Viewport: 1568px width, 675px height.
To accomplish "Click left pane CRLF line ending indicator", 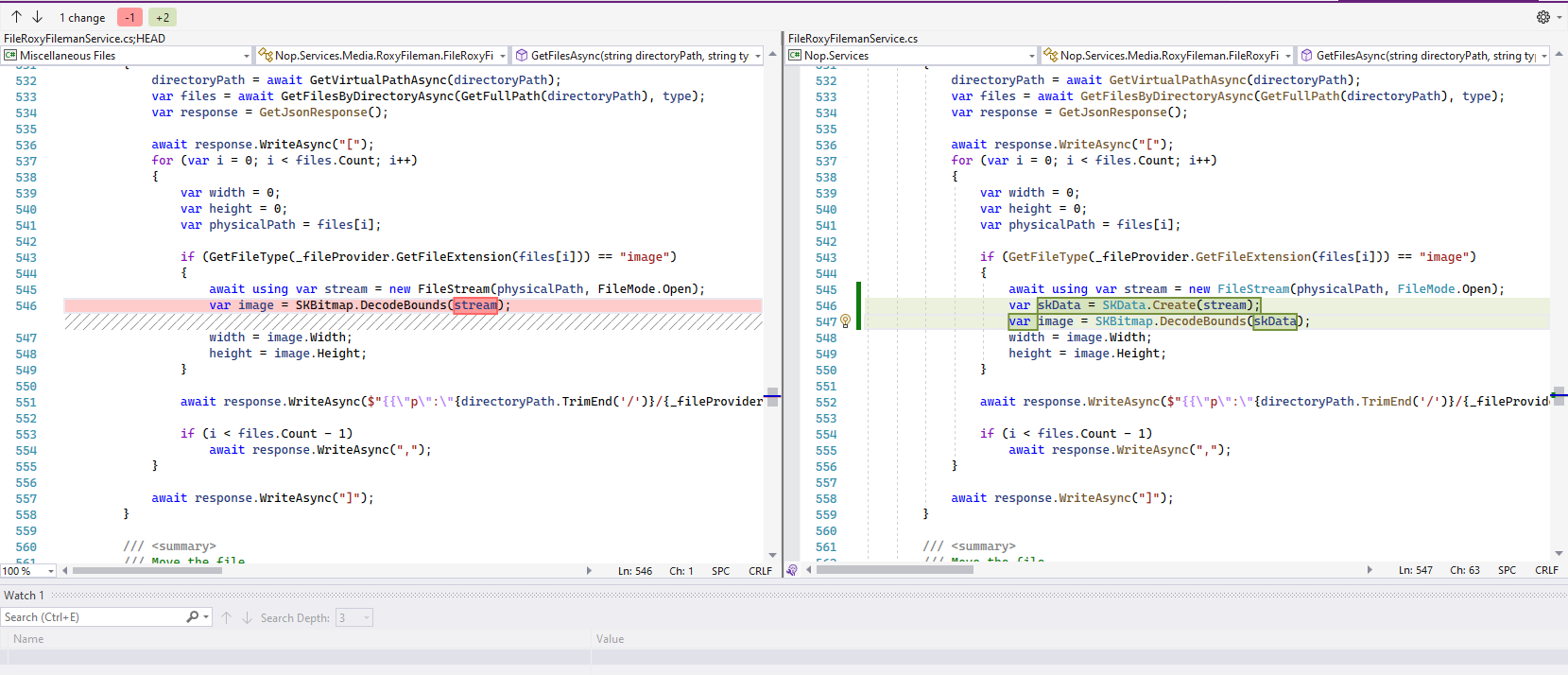I will pos(761,571).
